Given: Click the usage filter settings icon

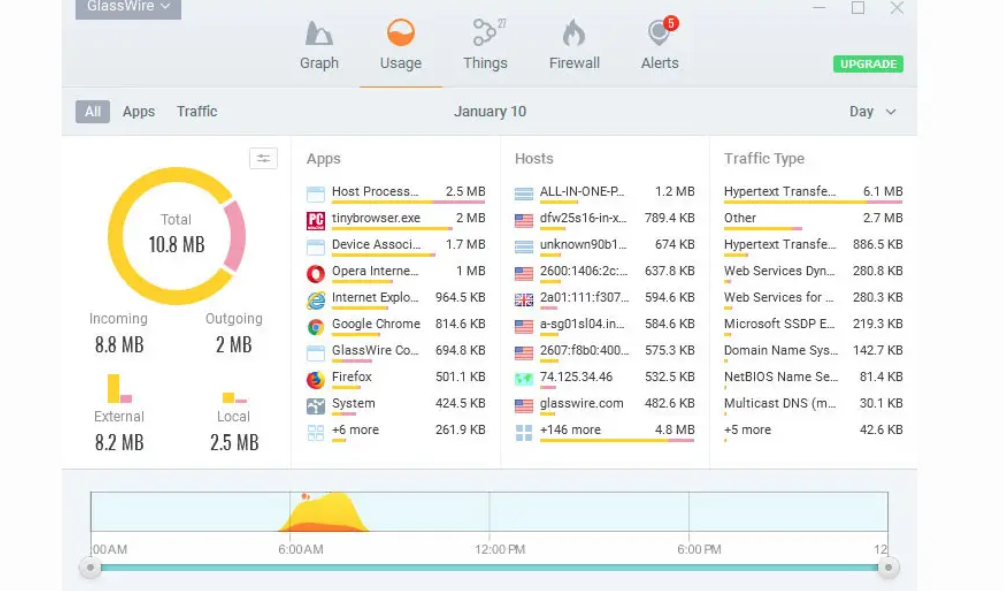Looking at the screenshot, I should (x=263, y=159).
